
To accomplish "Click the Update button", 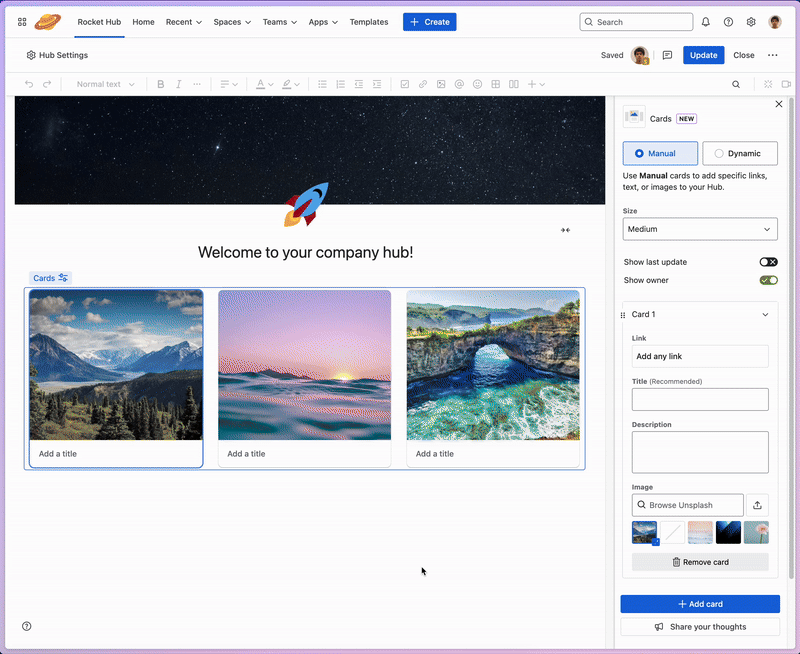I will coord(704,55).
